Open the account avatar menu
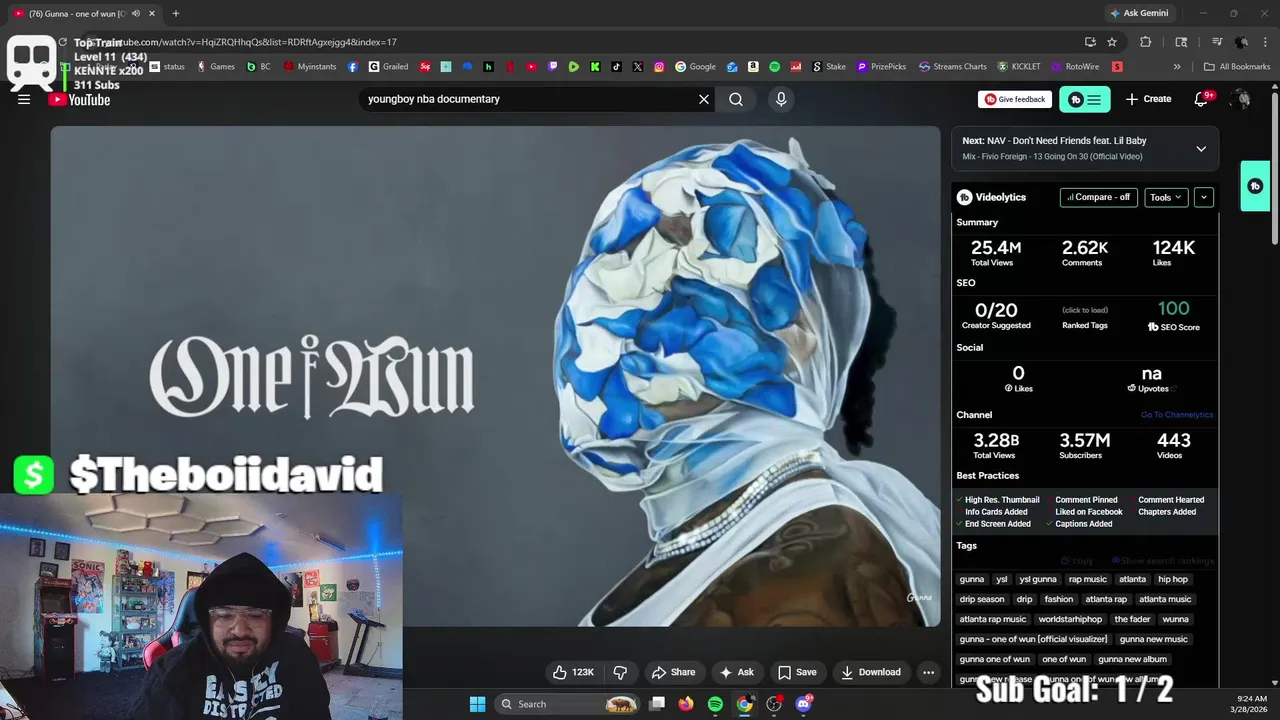This screenshot has width=1280, height=720. (1241, 99)
